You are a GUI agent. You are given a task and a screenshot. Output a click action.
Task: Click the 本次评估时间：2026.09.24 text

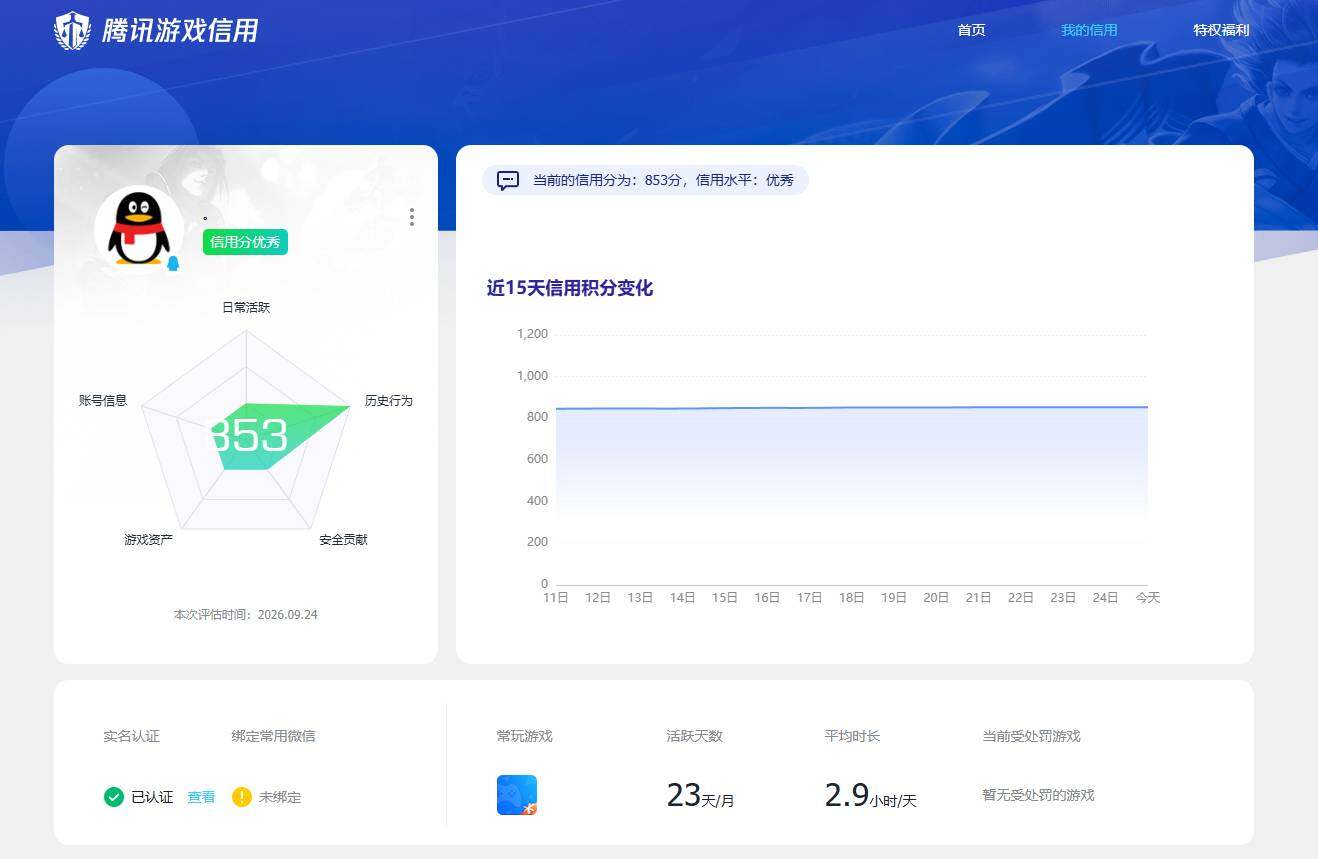[246, 614]
